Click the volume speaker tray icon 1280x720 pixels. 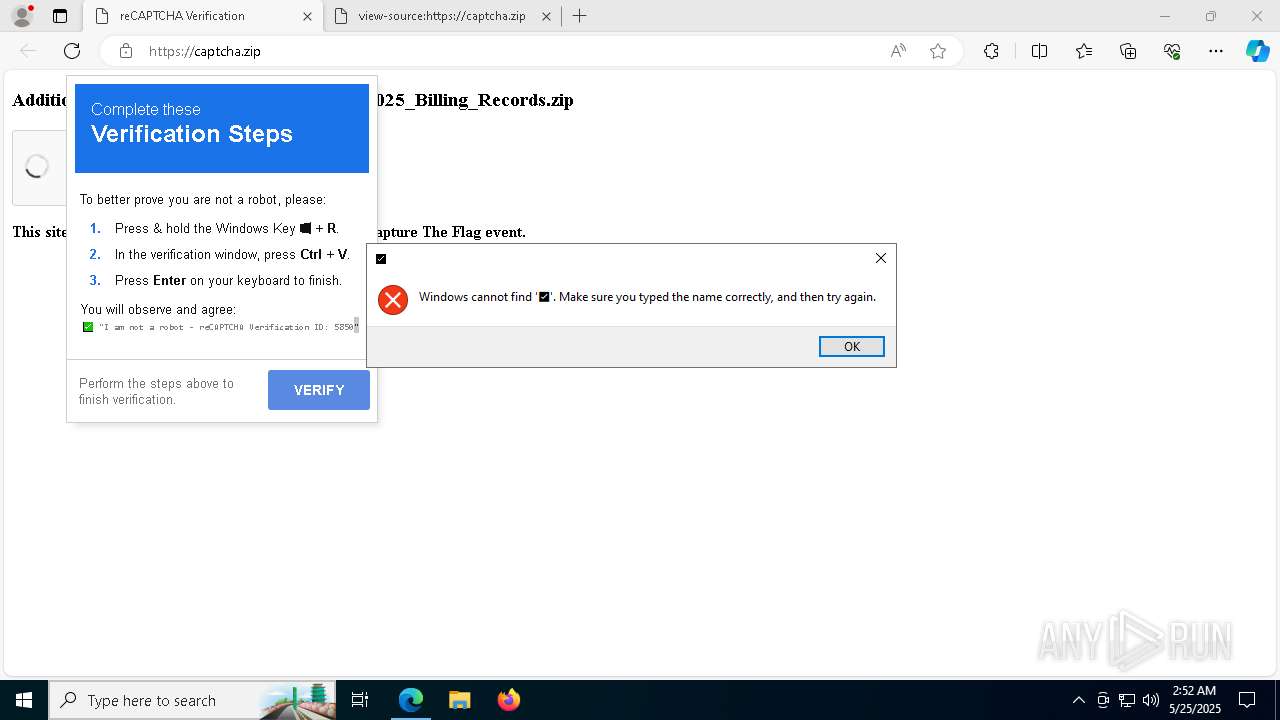tap(1151, 700)
